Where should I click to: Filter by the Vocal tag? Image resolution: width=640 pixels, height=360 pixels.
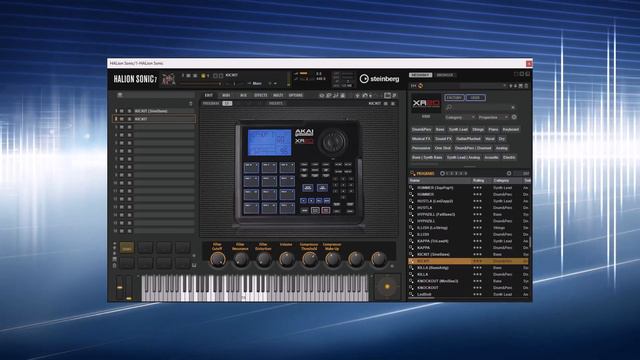tap(489, 139)
